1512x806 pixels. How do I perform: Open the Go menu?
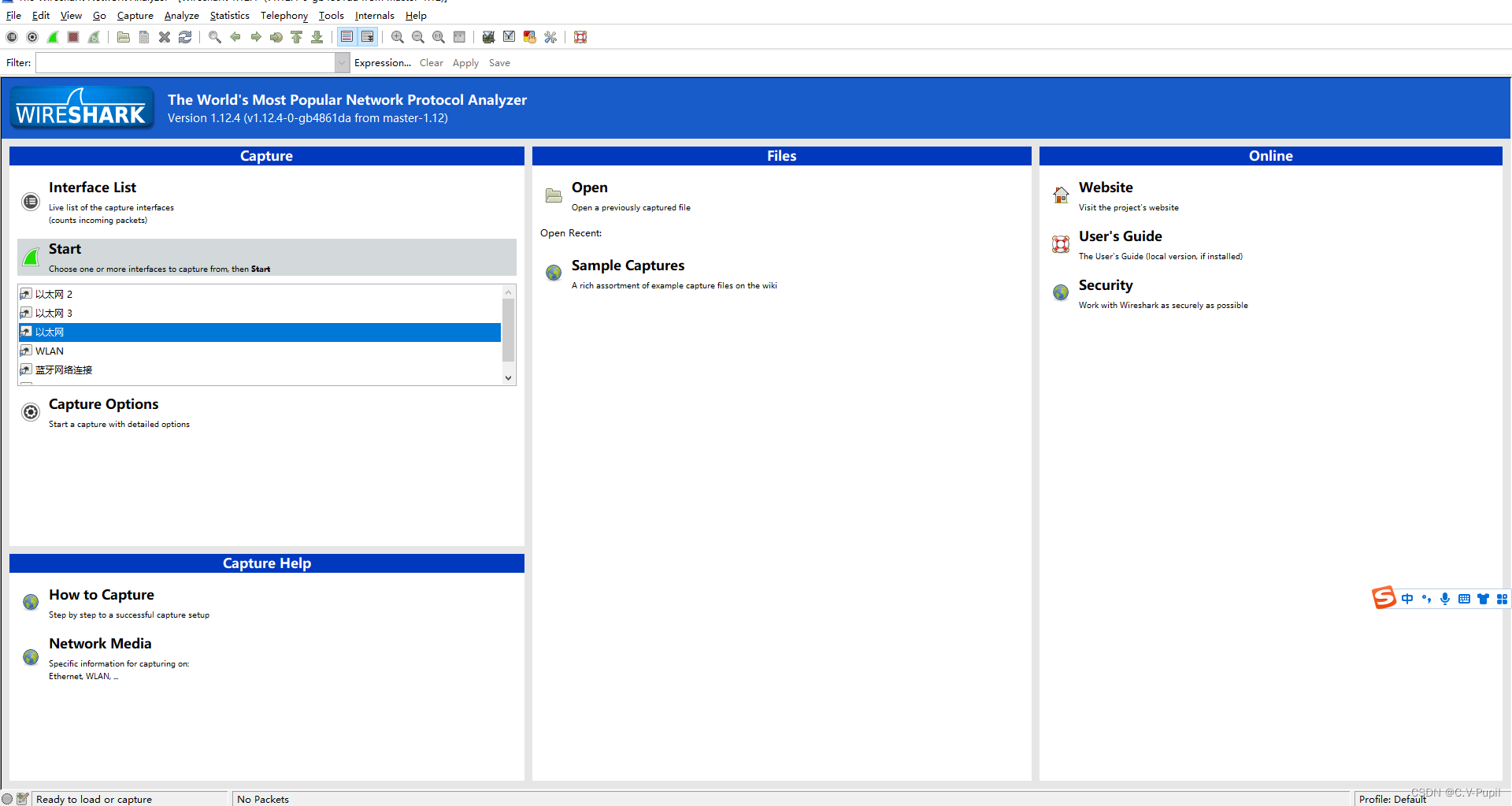click(x=99, y=16)
